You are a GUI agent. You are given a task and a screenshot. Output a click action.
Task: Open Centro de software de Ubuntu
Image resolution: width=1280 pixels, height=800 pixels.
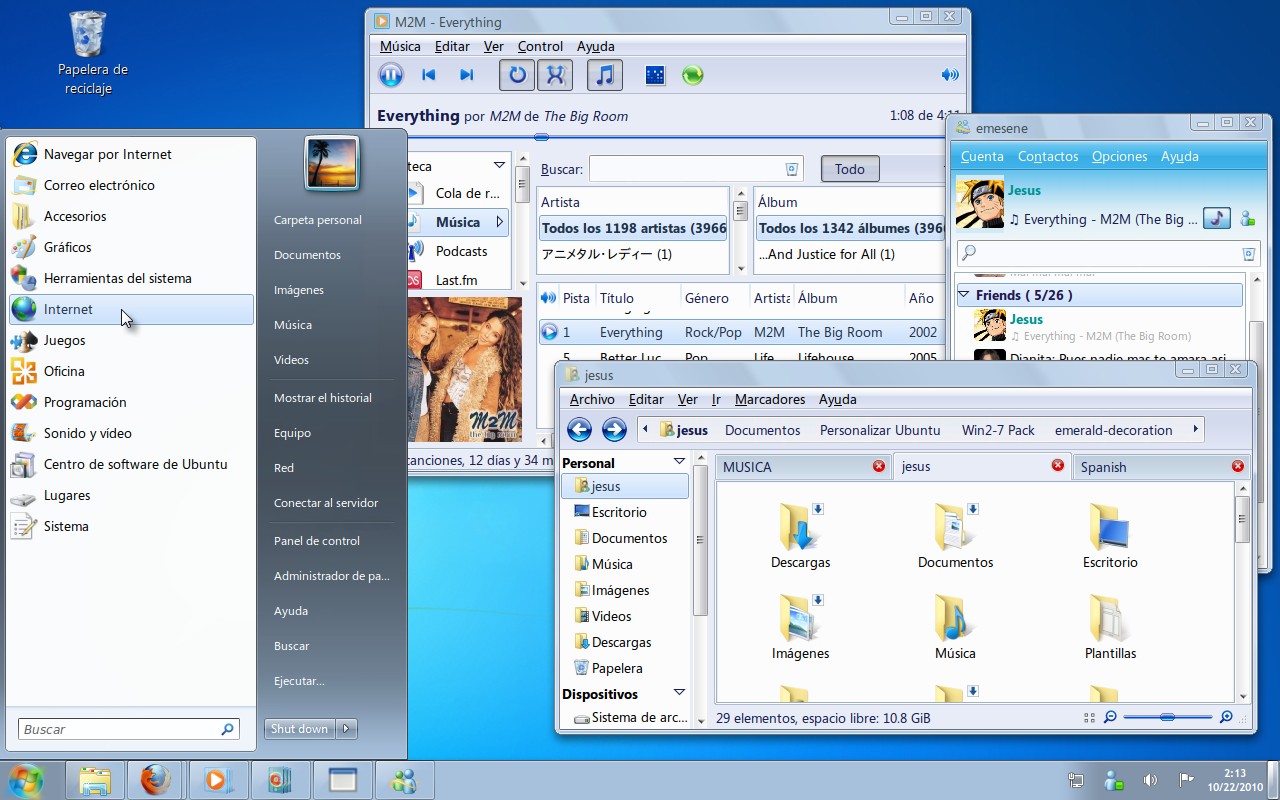[x=131, y=464]
